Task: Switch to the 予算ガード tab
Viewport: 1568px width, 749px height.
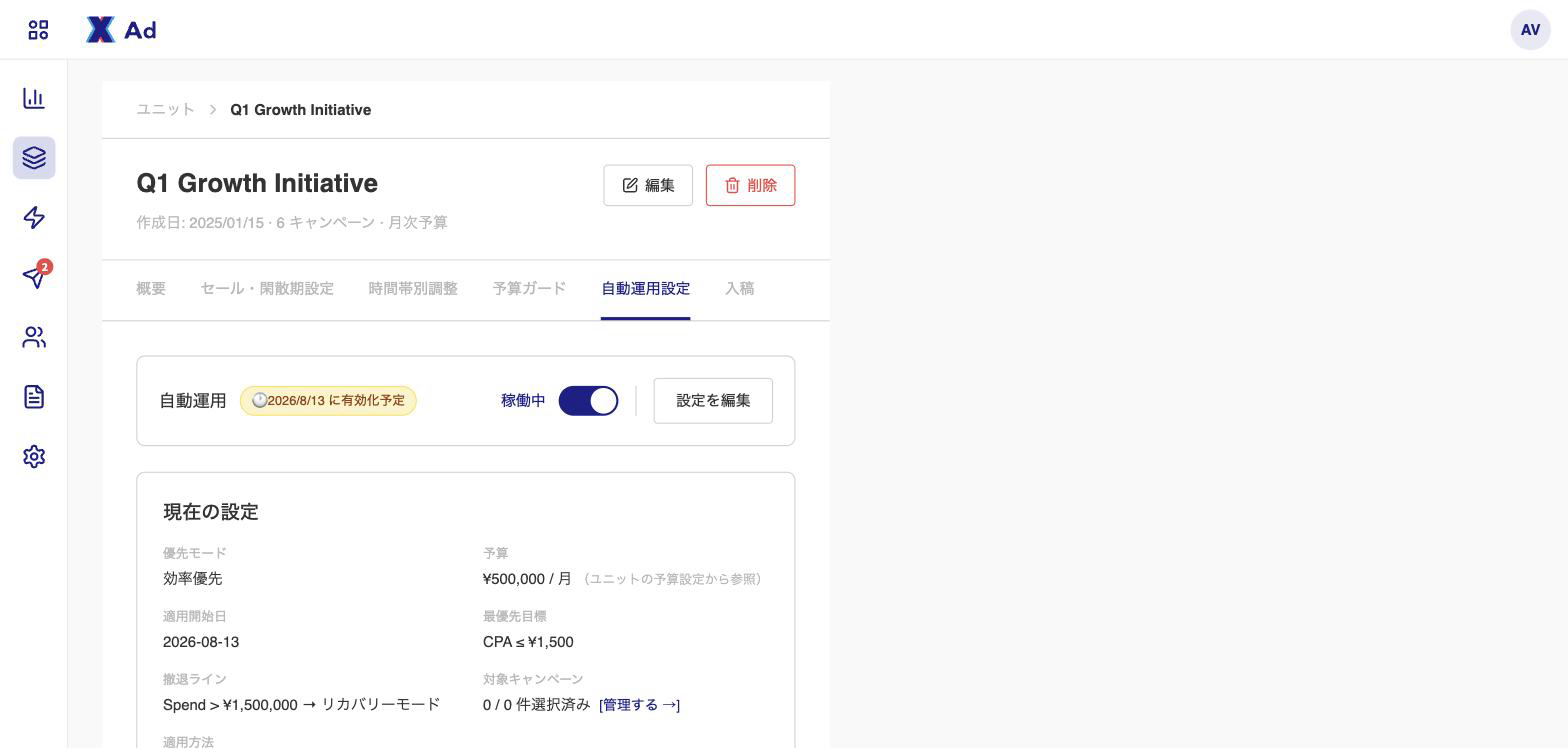Action: 529,289
